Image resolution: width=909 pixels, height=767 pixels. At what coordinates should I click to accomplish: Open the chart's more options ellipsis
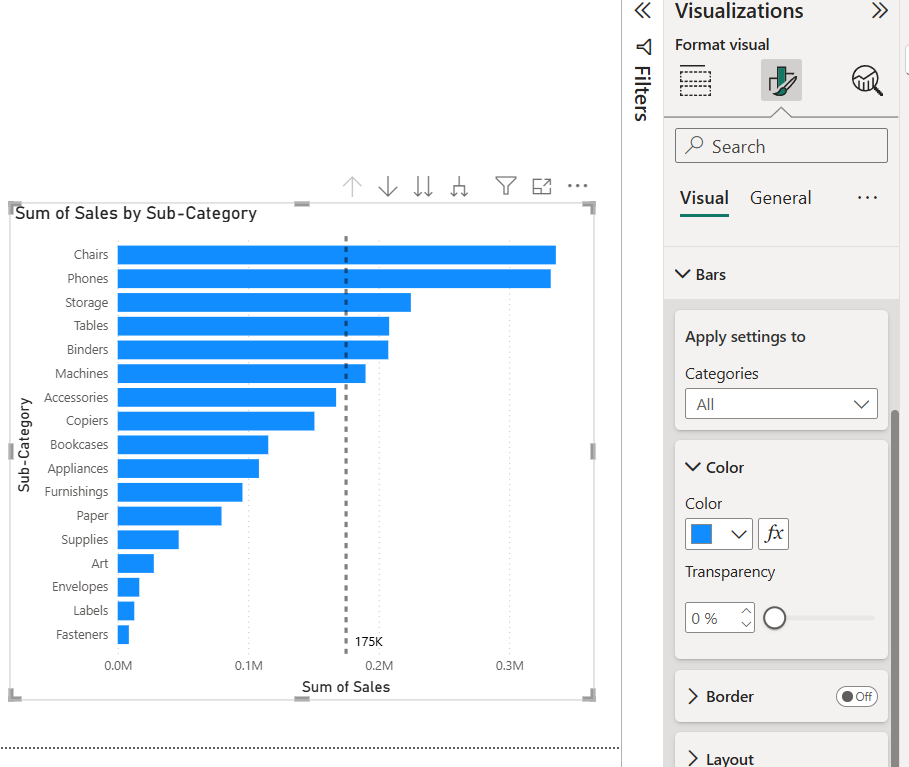[x=578, y=186]
